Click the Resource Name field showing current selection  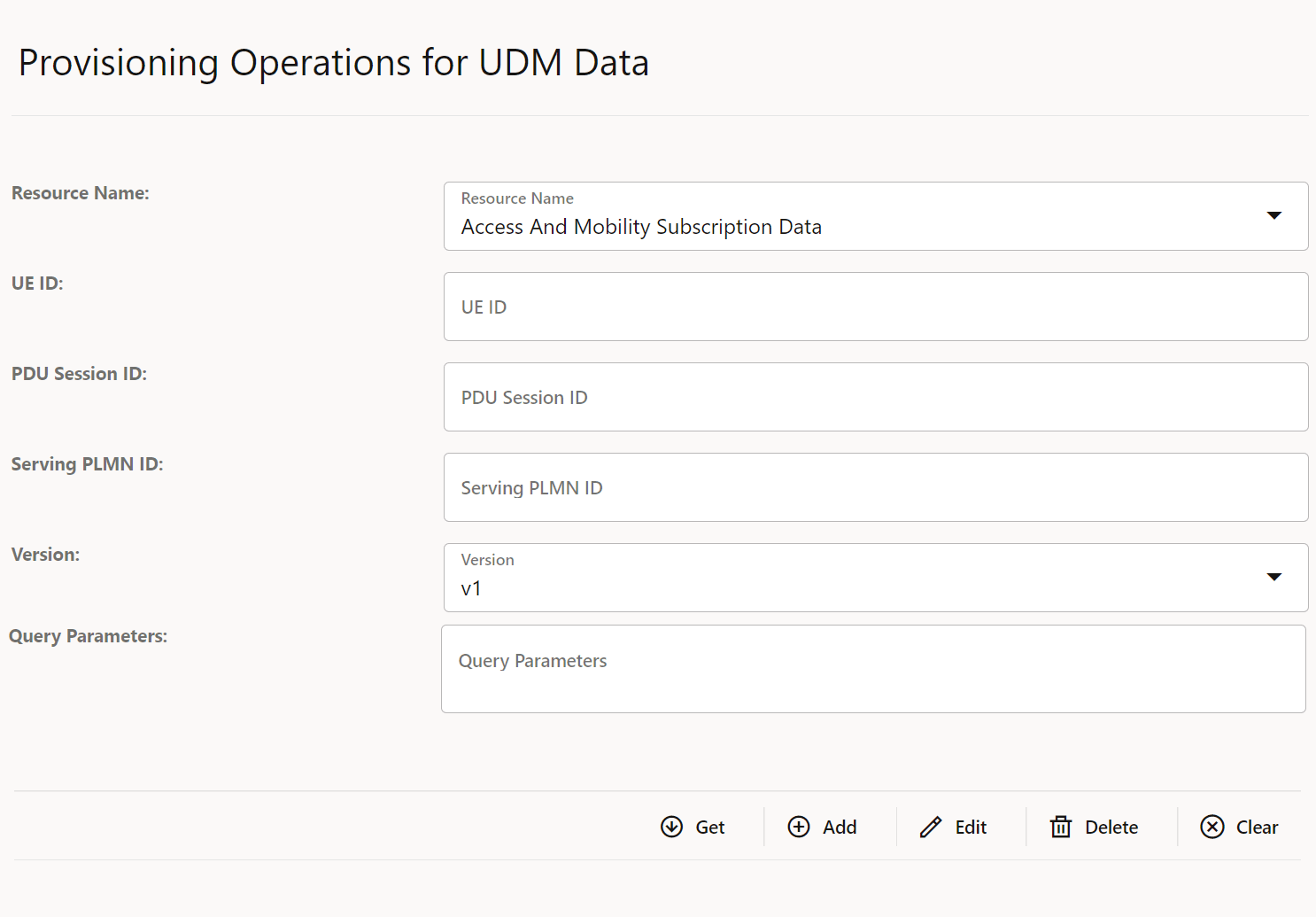click(797, 226)
